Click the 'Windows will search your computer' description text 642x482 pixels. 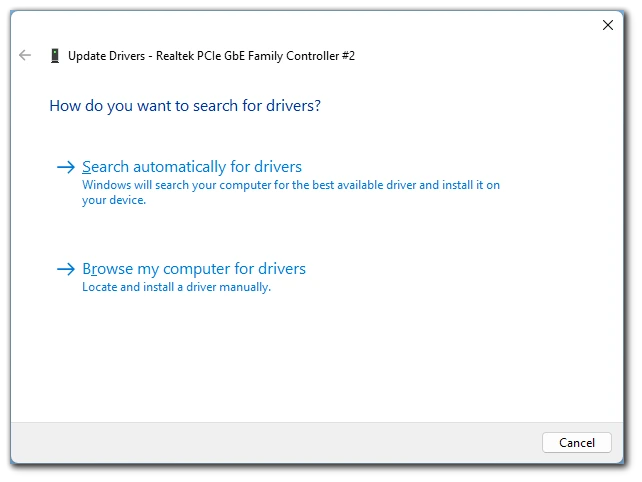click(291, 192)
